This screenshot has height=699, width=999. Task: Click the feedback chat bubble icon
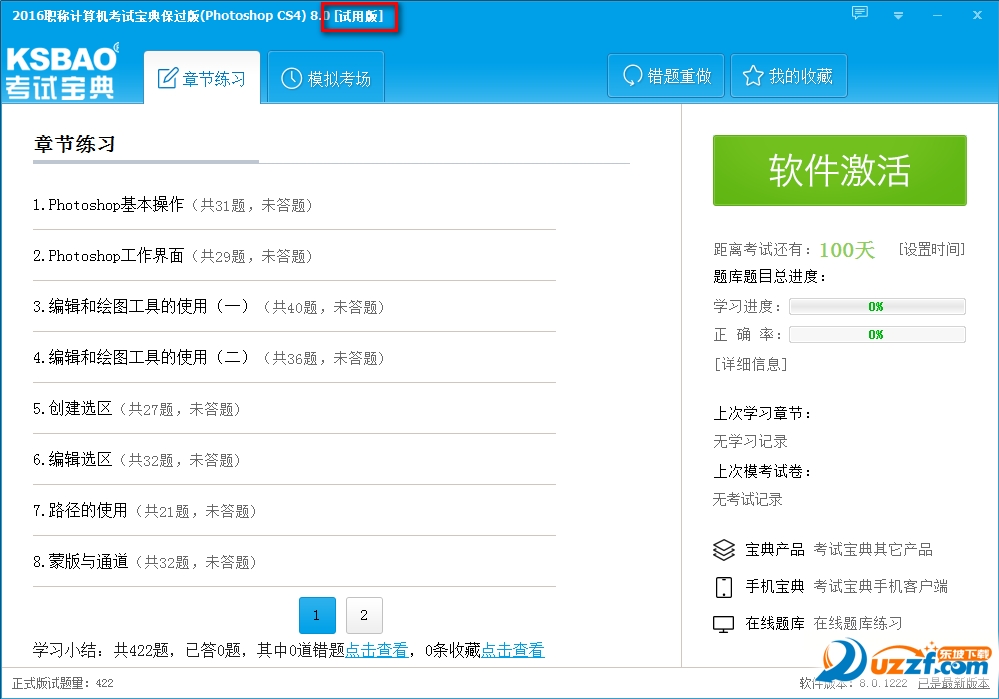point(859,13)
